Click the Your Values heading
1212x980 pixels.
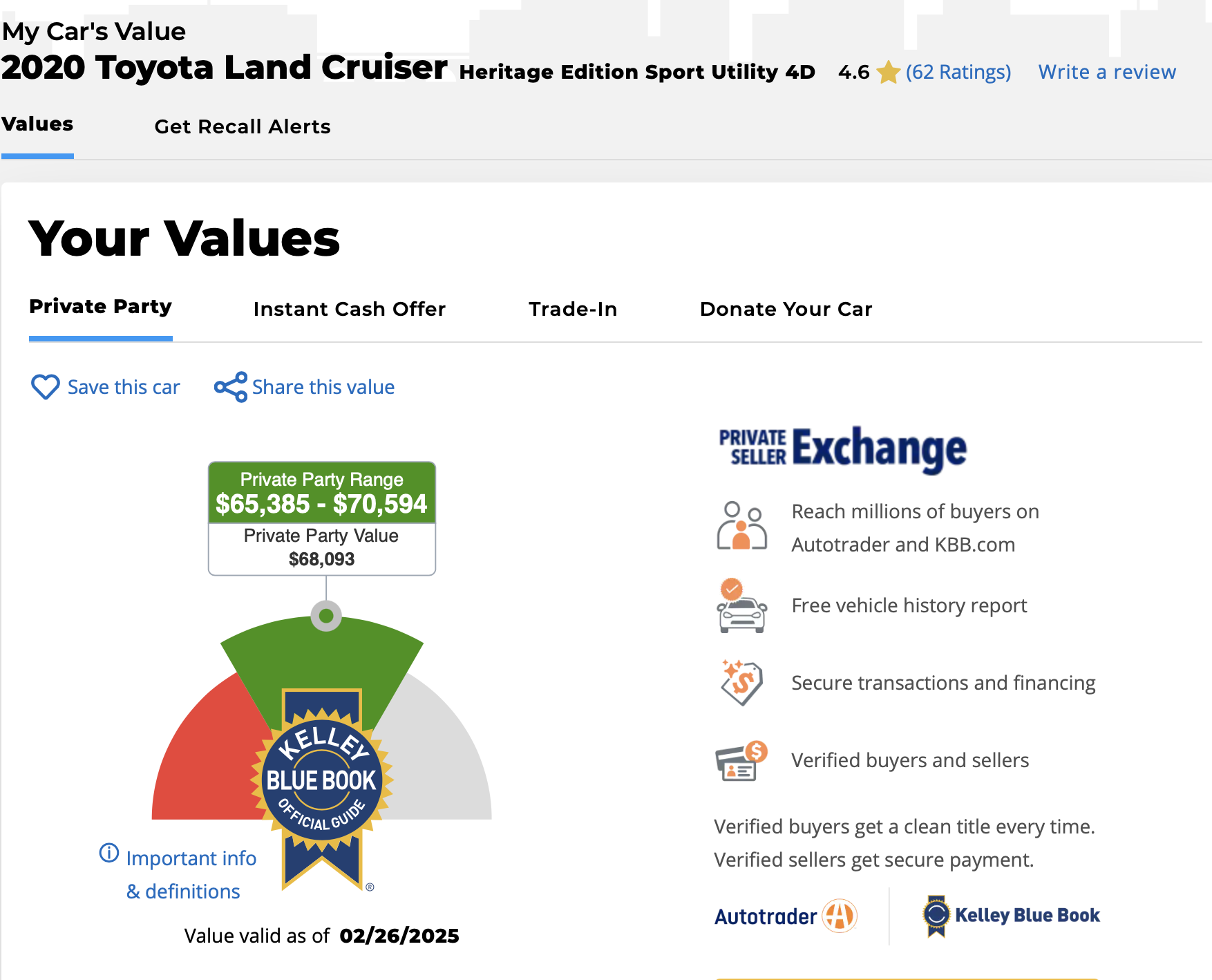(x=184, y=238)
